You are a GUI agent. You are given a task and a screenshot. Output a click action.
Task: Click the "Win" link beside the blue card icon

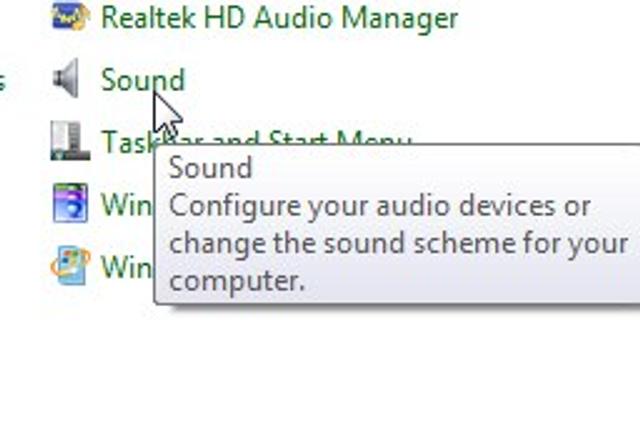(x=125, y=204)
